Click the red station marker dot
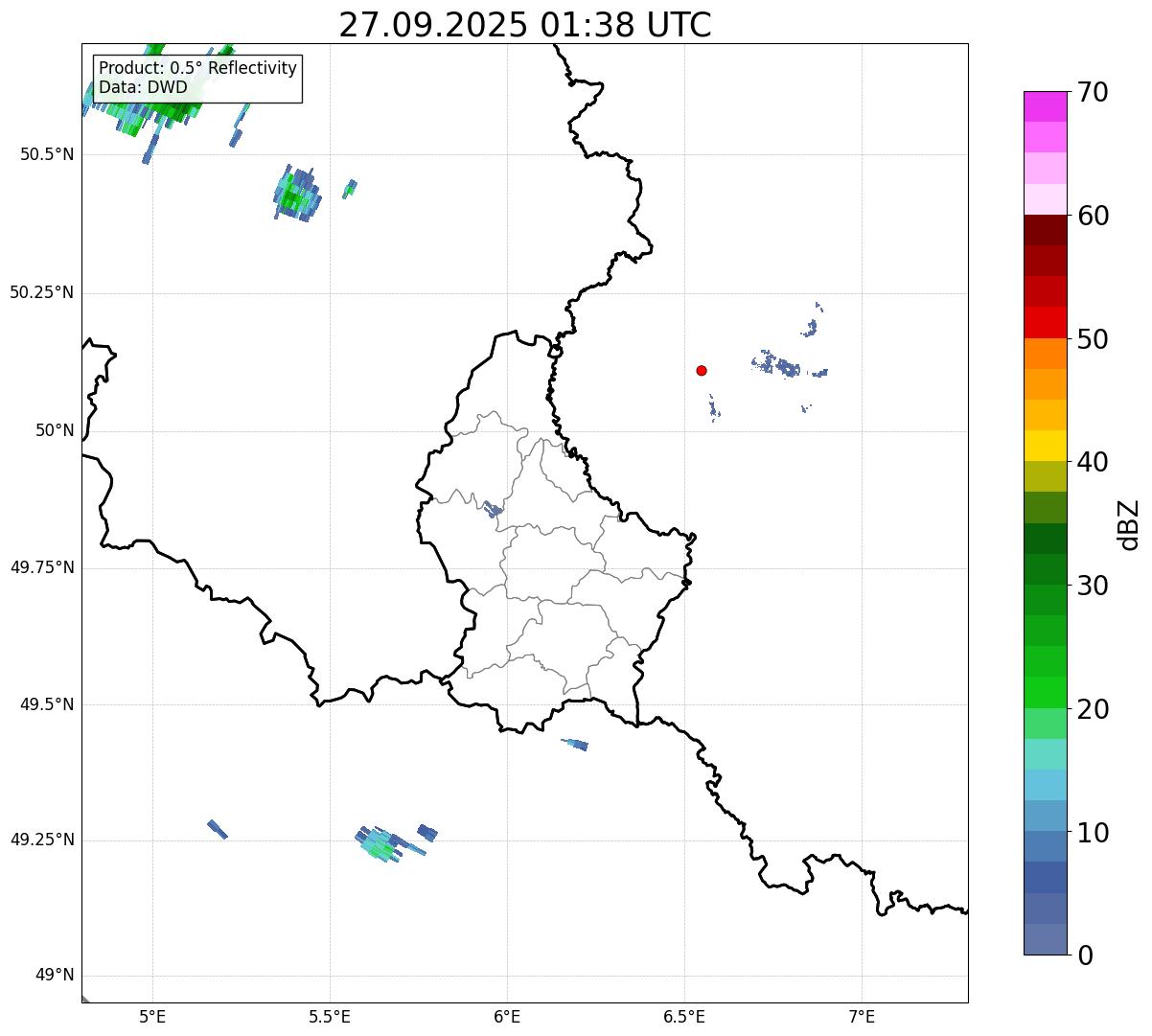 [702, 370]
